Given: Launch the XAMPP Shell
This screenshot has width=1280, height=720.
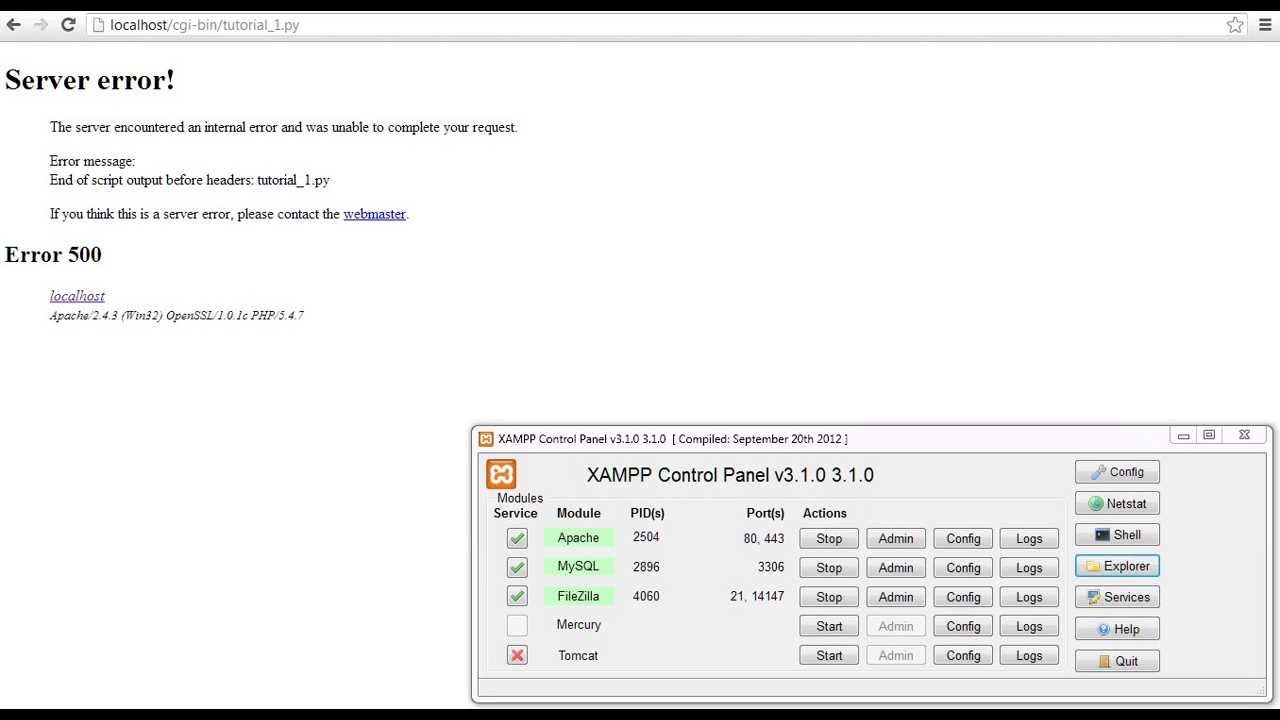Looking at the screenshot, I should (x=1117, y=535).
